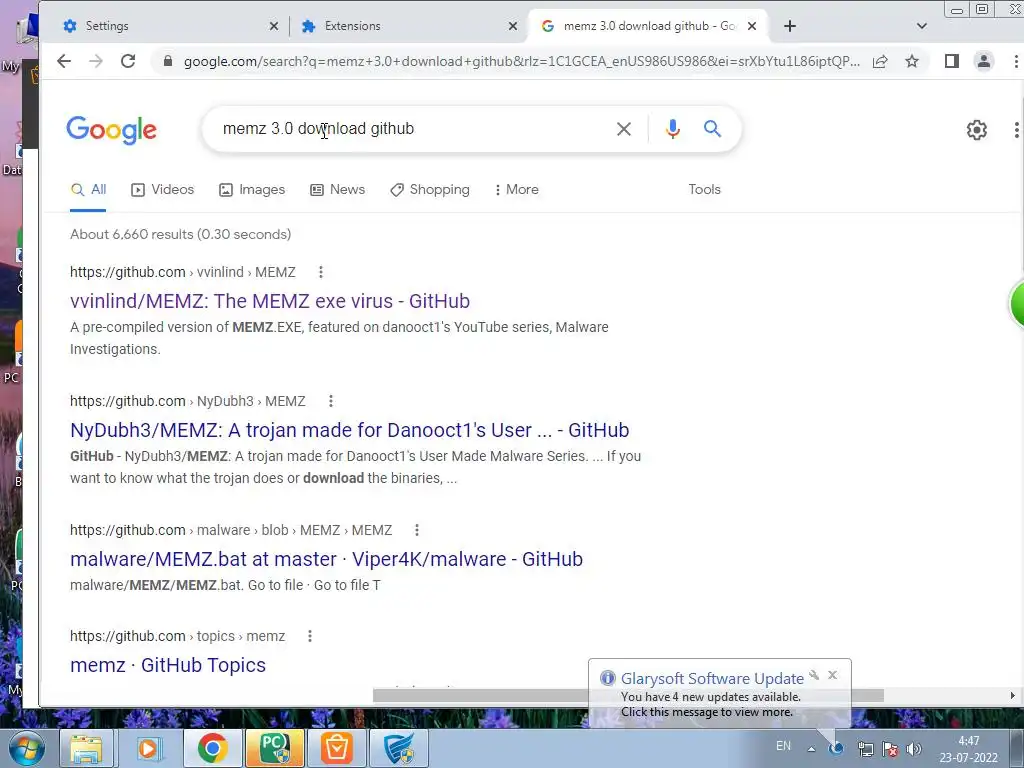
Task: Click the EN language indicator
Action: coord(783,746)
